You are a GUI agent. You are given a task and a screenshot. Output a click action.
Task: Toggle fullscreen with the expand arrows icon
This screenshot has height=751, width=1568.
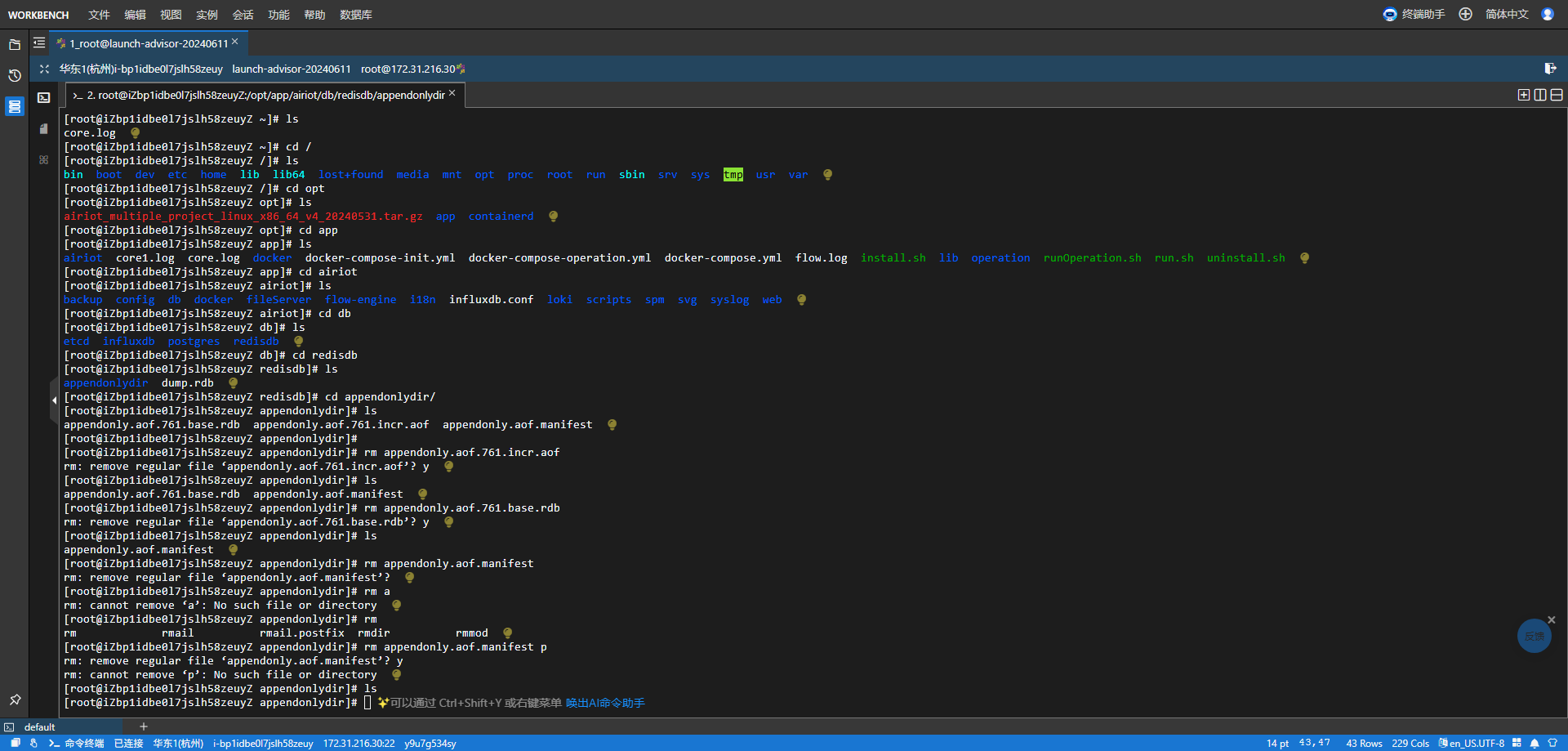click(x=44, y=69)
